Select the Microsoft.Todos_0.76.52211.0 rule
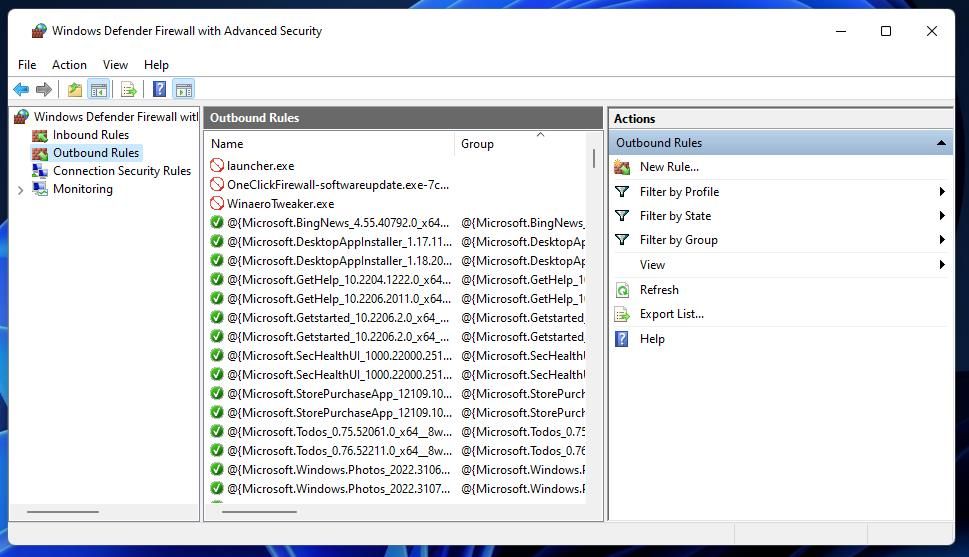Image resolution: width=969 pixels, height=557 pixels. (x=339, y=451)
